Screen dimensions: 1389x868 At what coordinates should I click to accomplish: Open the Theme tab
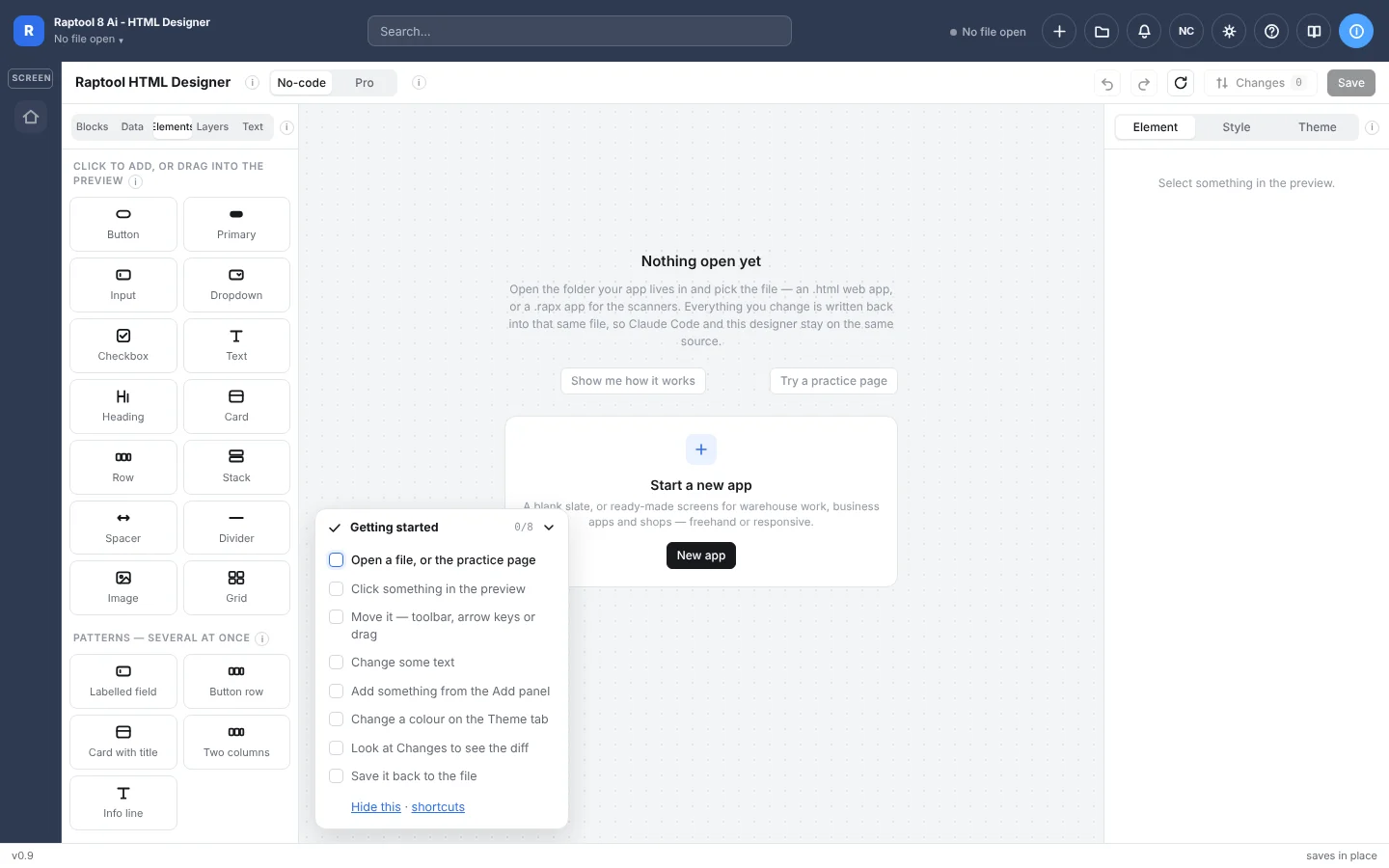point(1318,127)
